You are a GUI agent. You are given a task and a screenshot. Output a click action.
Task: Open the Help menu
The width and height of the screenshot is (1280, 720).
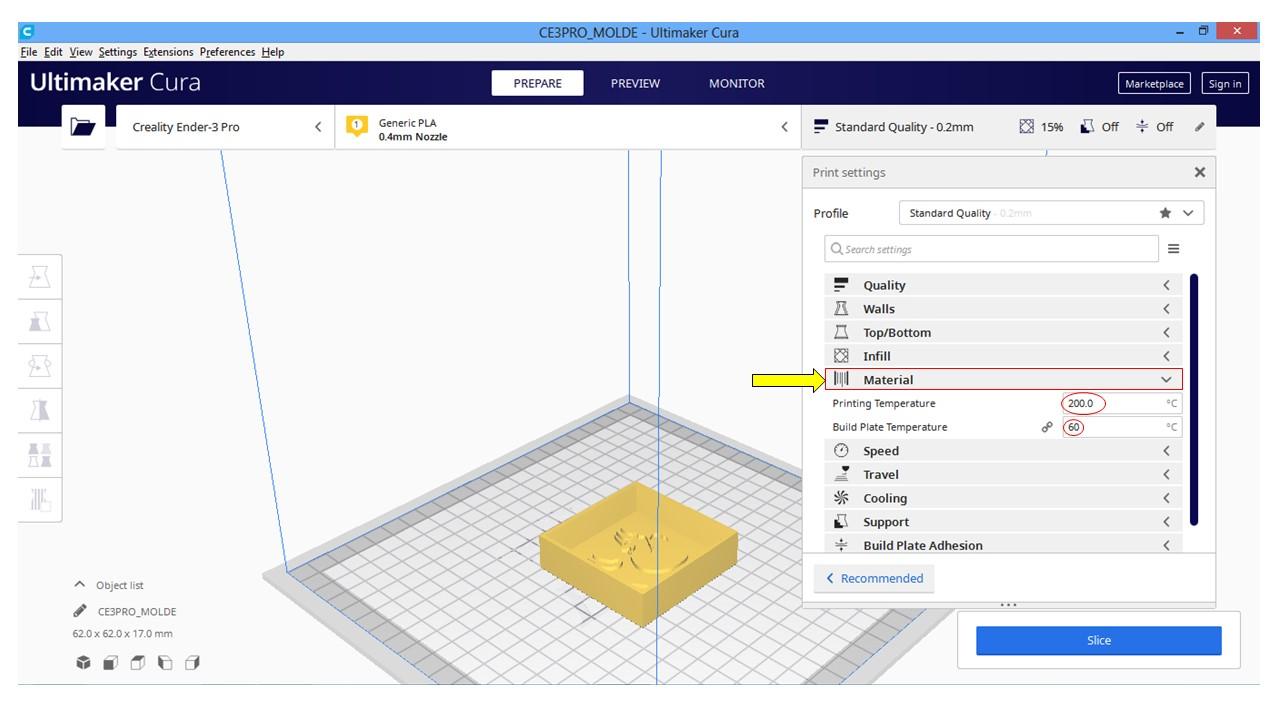tap(273, 52)
